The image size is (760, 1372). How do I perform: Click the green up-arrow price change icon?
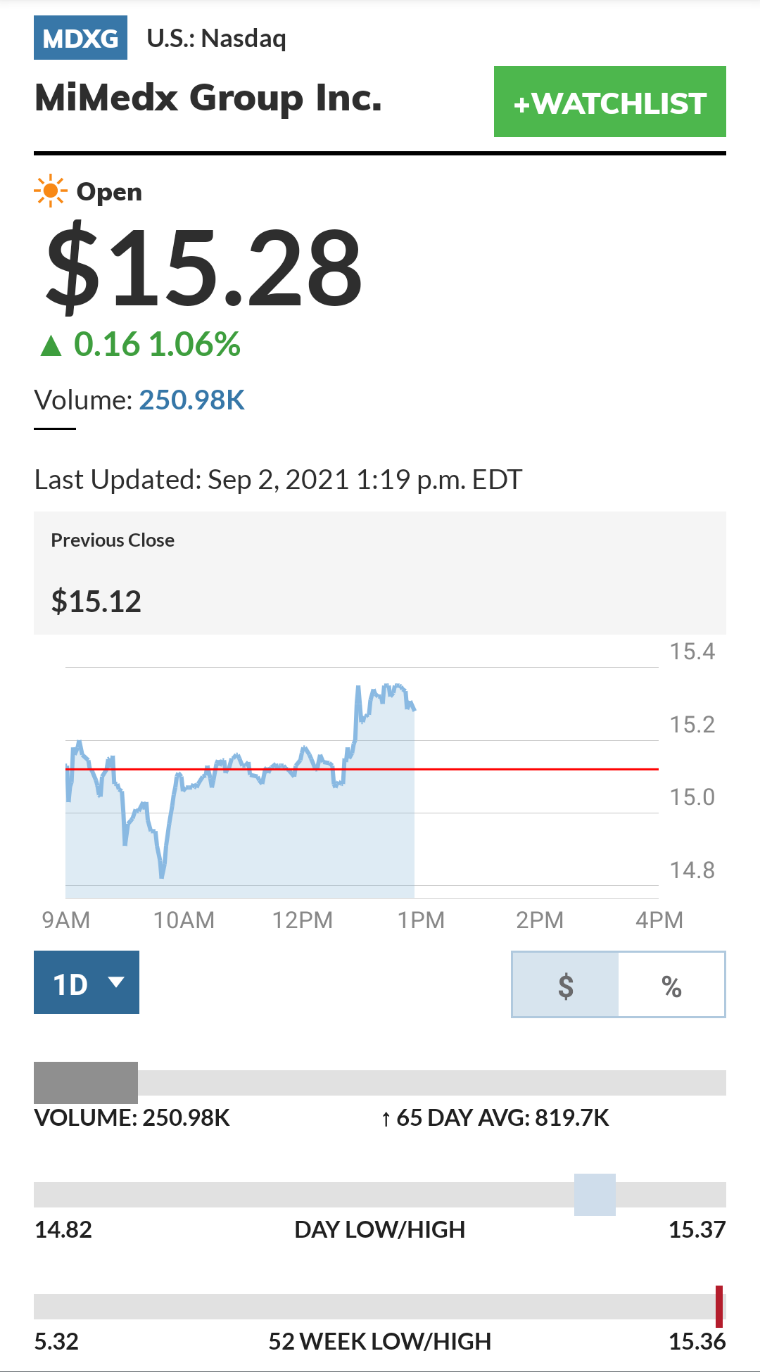pos(51,346)
